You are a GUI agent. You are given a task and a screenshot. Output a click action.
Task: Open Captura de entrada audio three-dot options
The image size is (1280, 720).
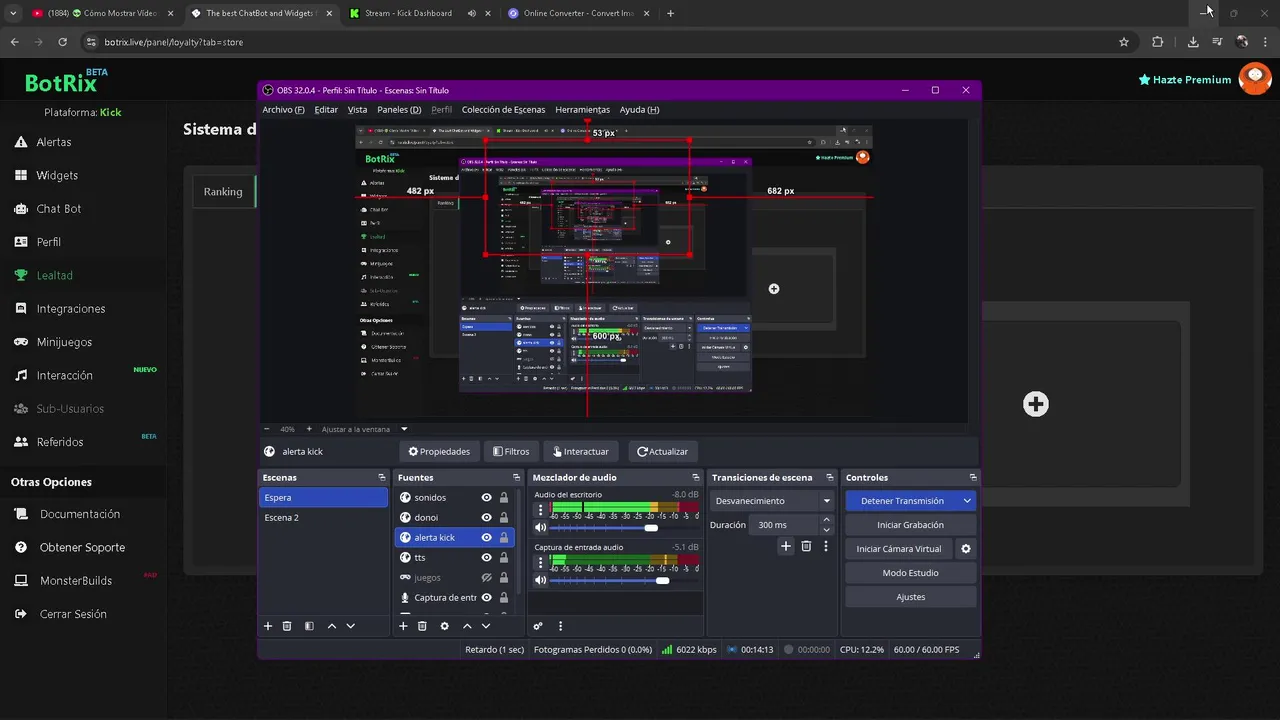tap(541, 562)
